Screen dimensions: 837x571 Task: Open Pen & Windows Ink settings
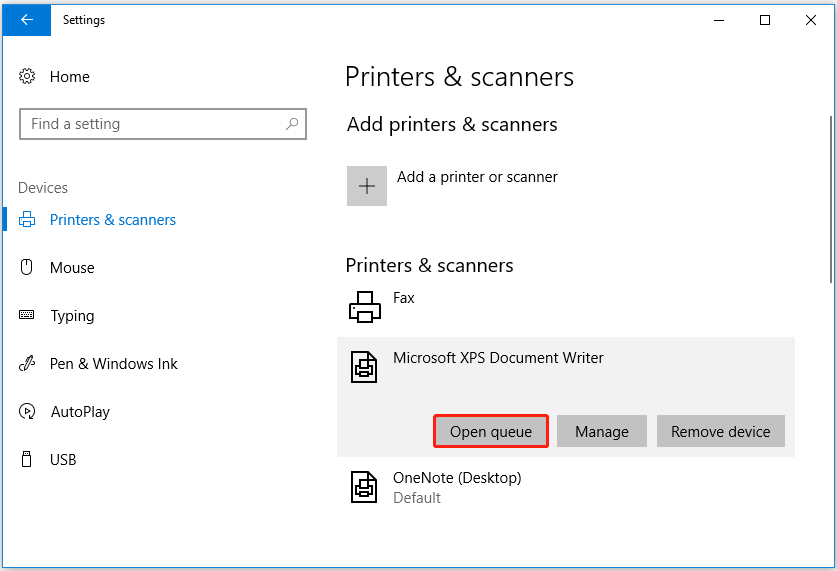coord(114,364)
